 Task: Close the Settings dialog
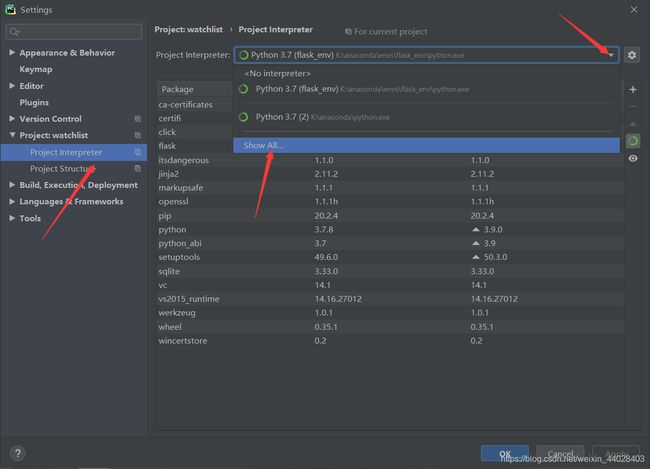coord(634,10)
